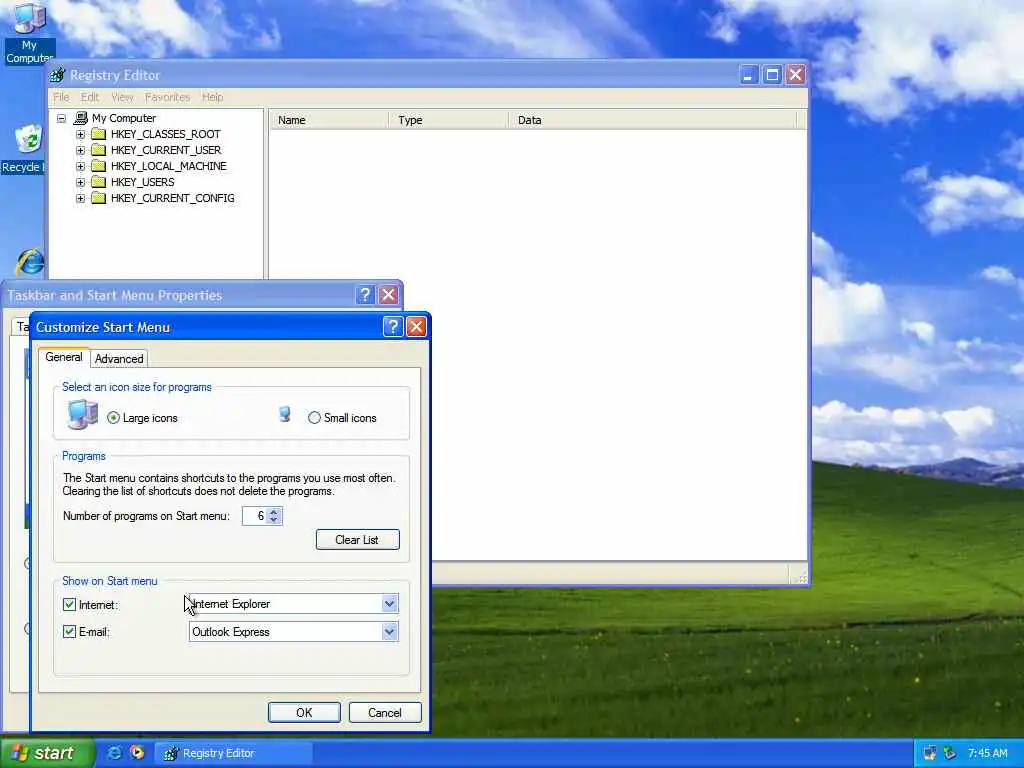Select the General tab
Screen dimensions: 1024x768
tap(63, 357)
